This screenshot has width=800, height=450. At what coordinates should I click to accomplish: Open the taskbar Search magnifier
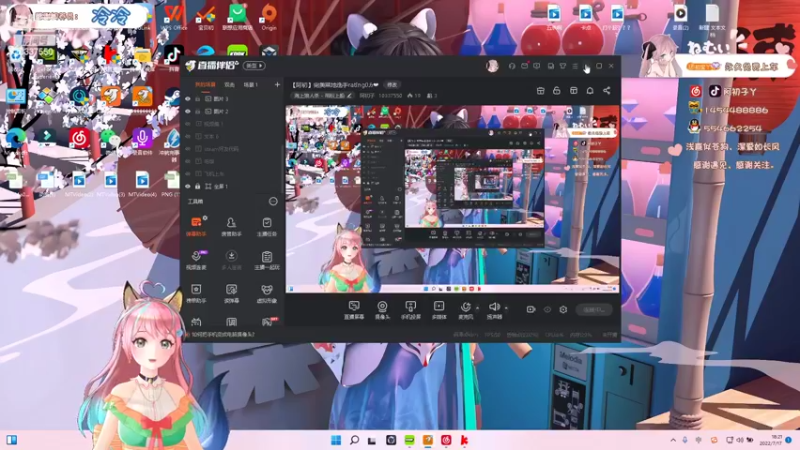click(354, 440)
